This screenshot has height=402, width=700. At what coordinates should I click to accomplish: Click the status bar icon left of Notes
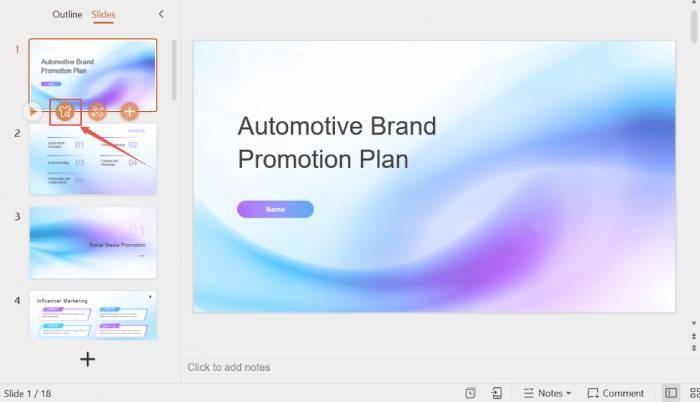coord(497,393)
